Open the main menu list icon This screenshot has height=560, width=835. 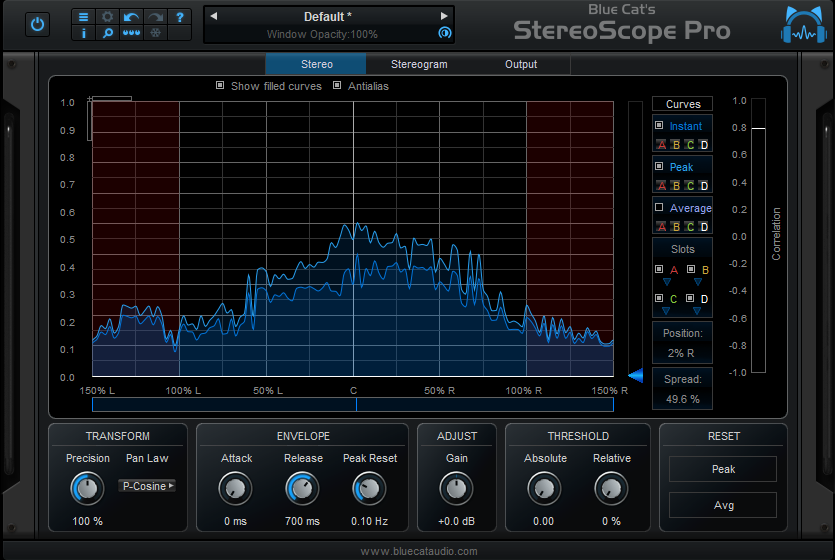point(83,17)
